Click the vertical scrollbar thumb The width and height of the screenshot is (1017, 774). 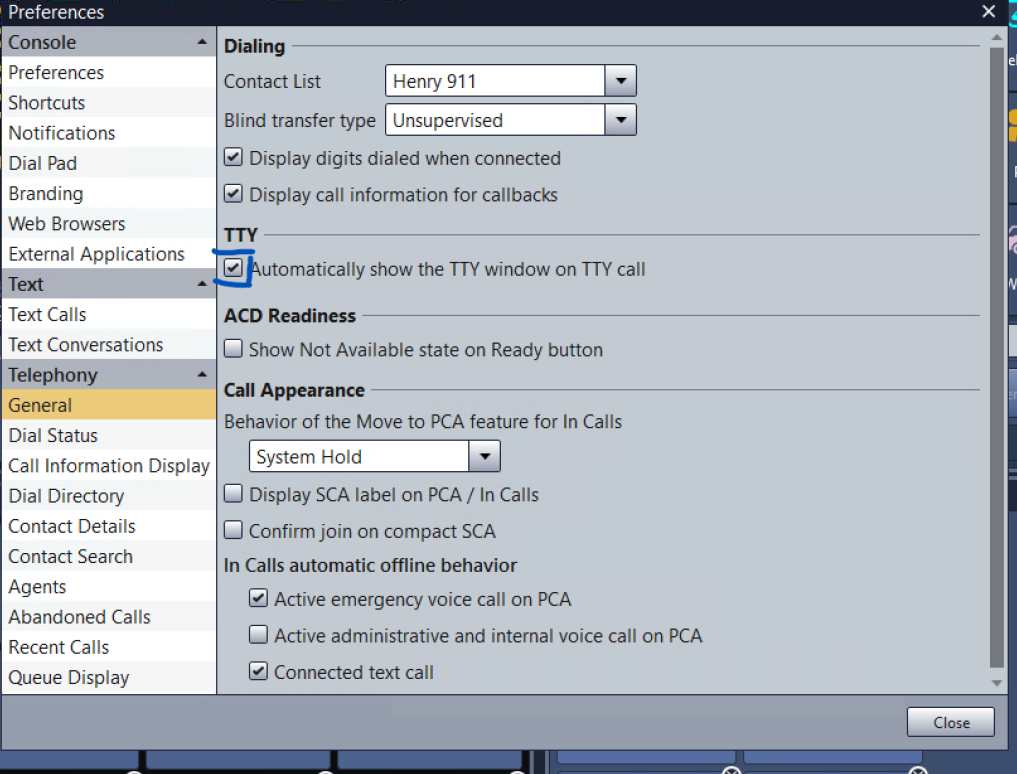coord(996,357)
